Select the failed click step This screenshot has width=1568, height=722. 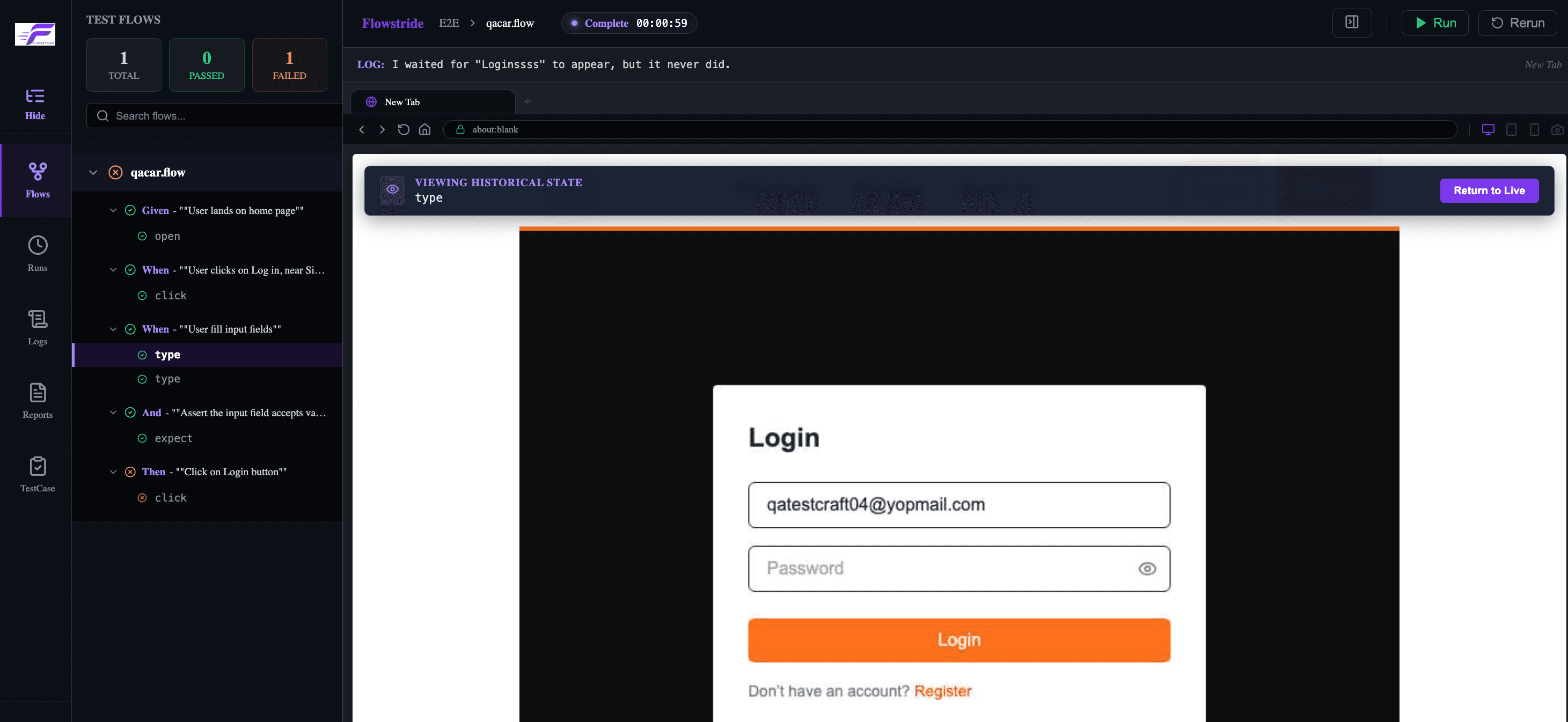171,498
